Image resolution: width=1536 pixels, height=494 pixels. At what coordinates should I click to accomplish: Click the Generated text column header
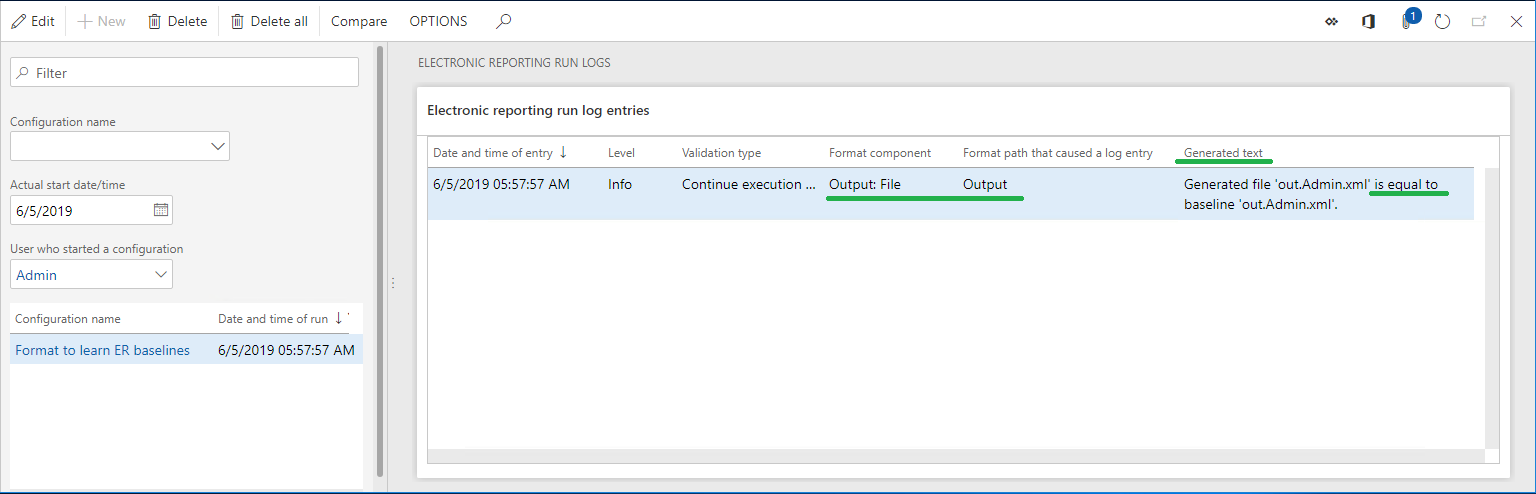[1223, 153]
